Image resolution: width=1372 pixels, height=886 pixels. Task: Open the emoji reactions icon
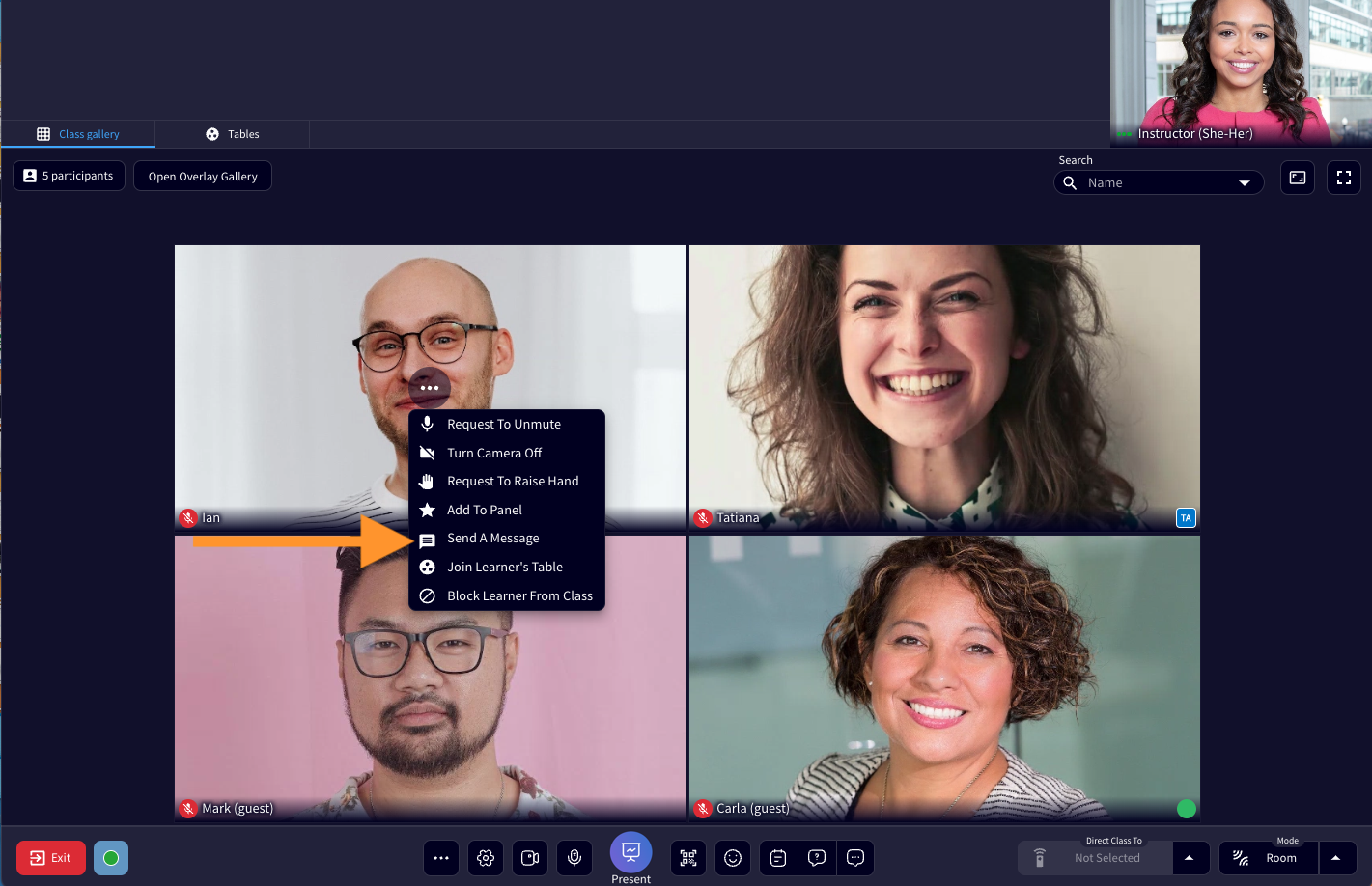click(x=733, y=857)
